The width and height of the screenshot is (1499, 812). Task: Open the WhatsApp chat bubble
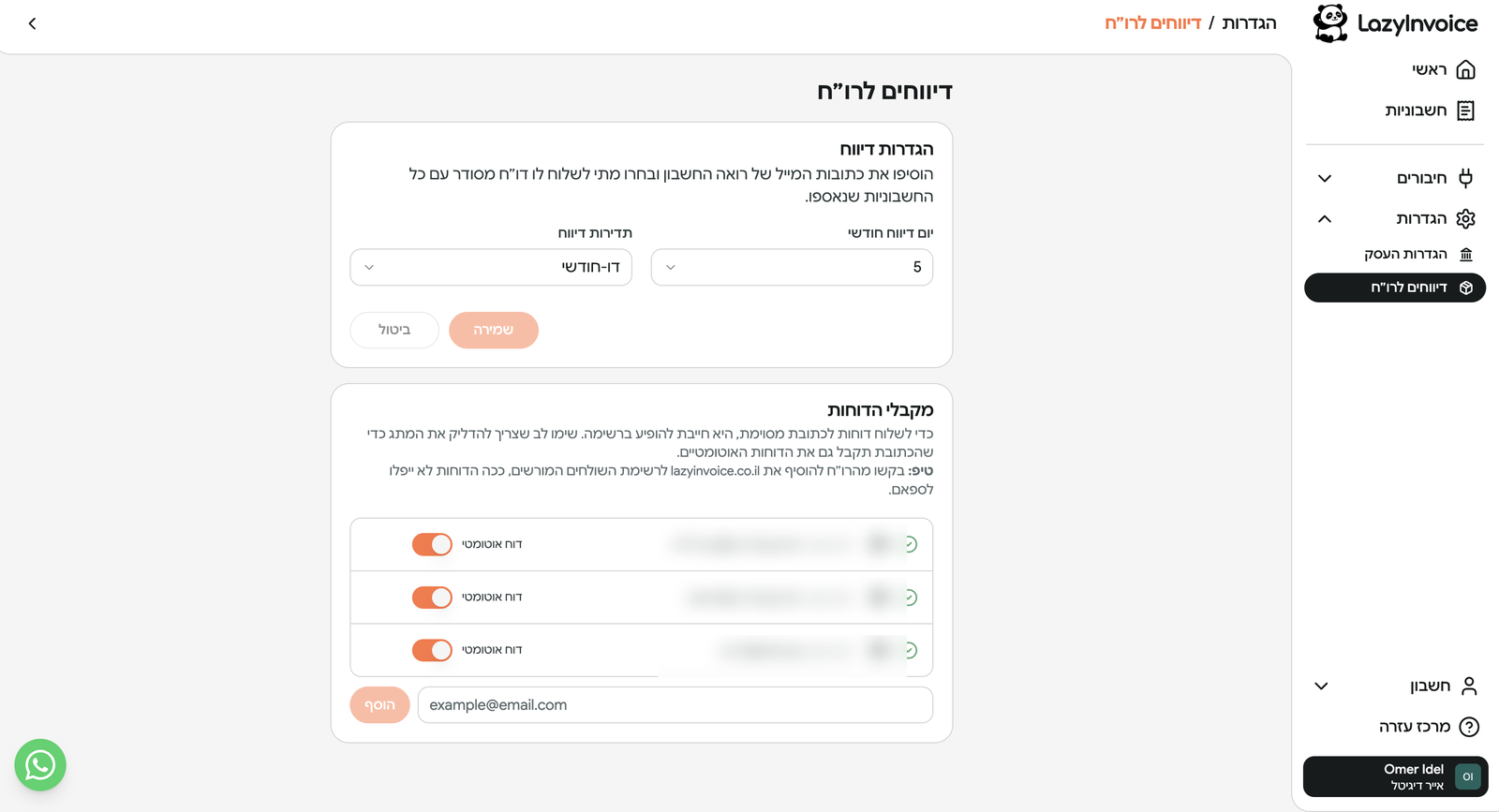click(40, 765)
